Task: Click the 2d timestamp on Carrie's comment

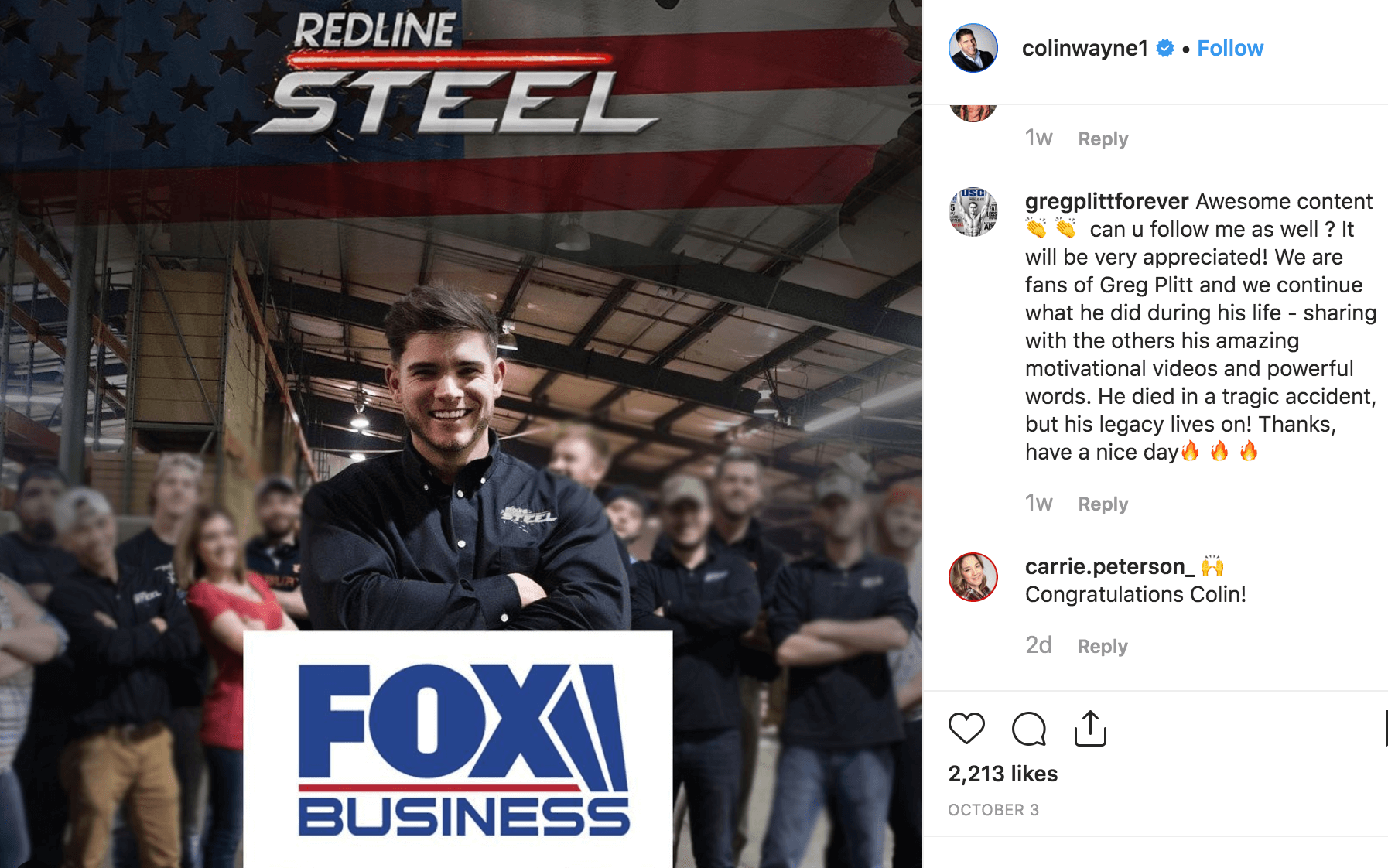Action: pos(1038,645)
